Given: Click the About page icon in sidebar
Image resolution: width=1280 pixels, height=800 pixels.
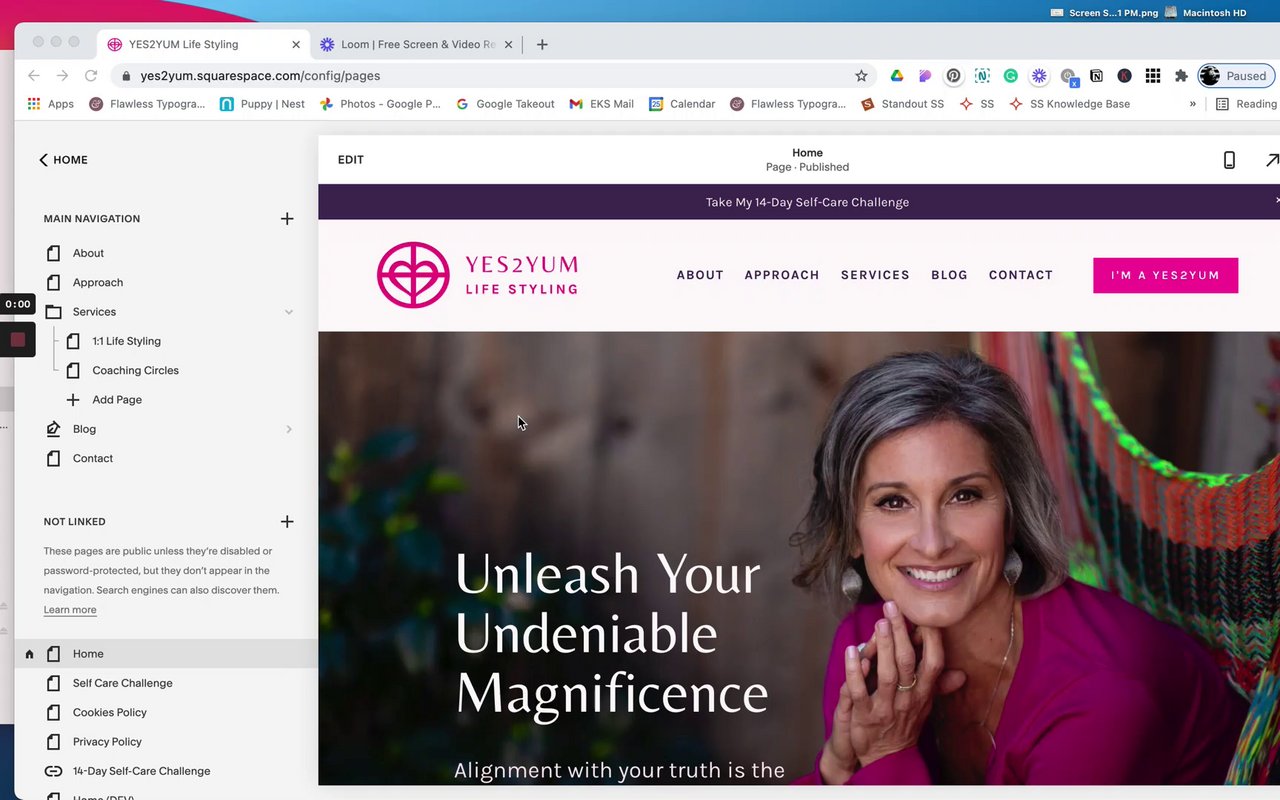Looking at the screenshot, I should tap(54, 253).
